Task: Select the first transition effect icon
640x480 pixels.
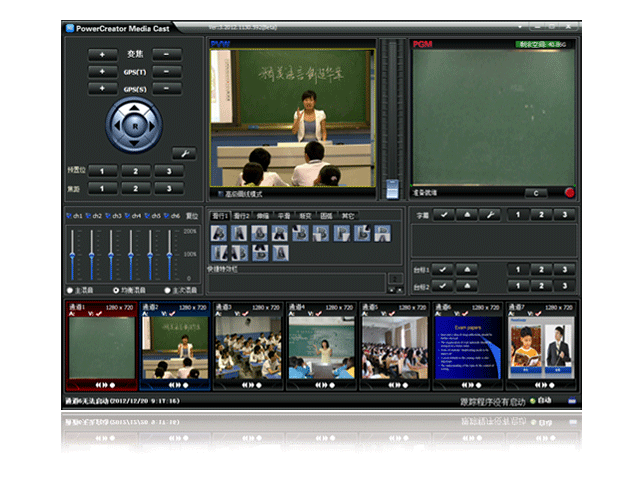Action: [x=219, y=233]
